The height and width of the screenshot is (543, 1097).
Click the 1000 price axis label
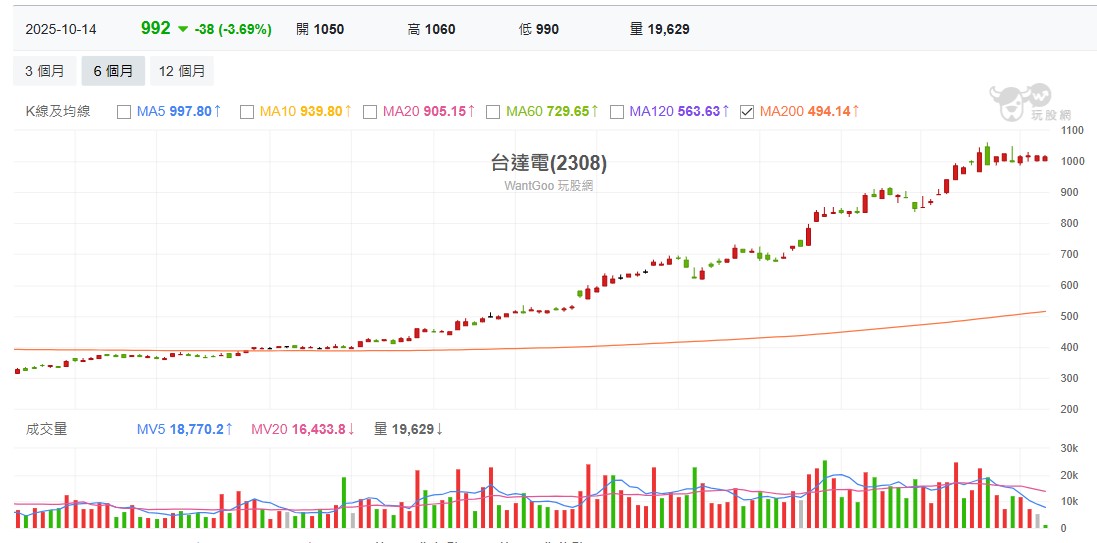click(x=1072, y=161)
